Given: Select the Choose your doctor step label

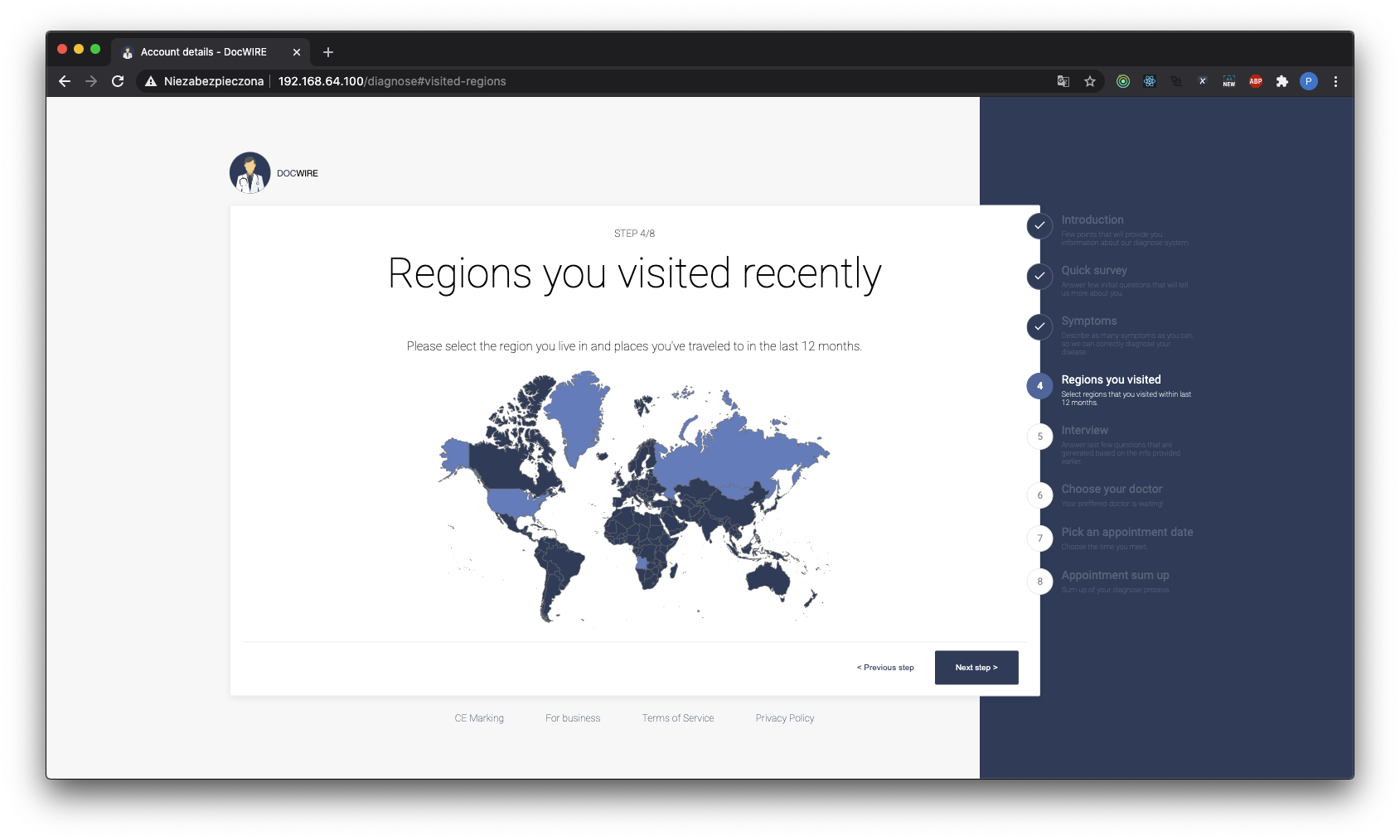Looking at the screenshot, I should (1112, 489).
